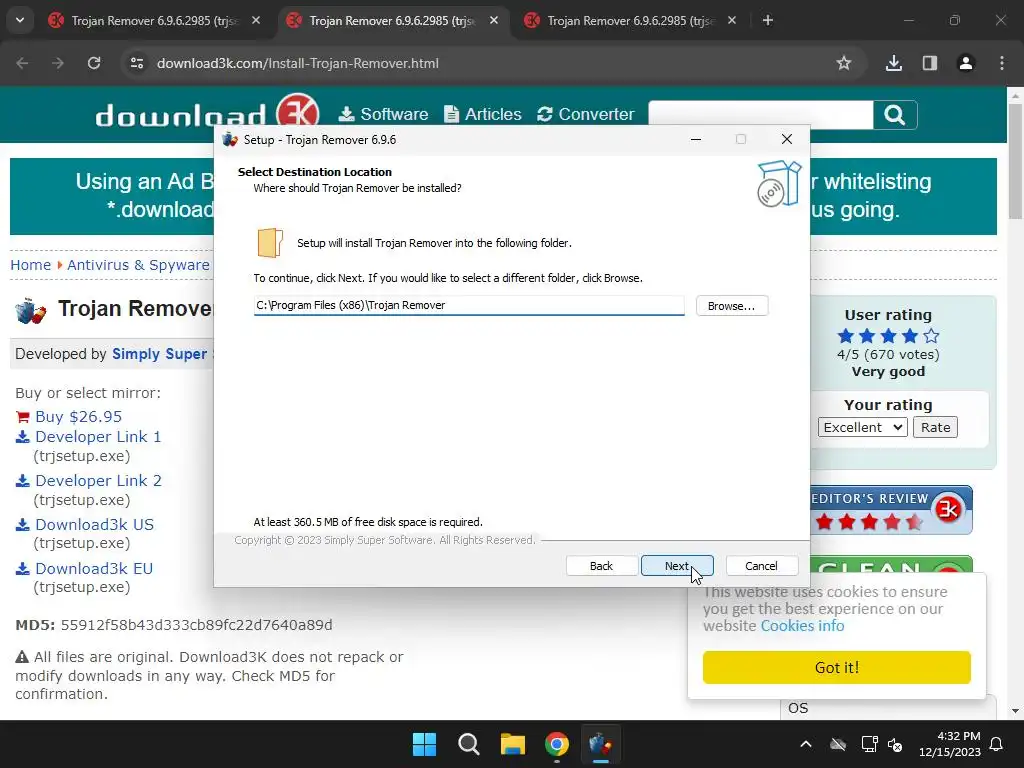This screenshot has width=1024, height=768.
Task: Accept cookies with Got it! button
Action: point(837,667)
